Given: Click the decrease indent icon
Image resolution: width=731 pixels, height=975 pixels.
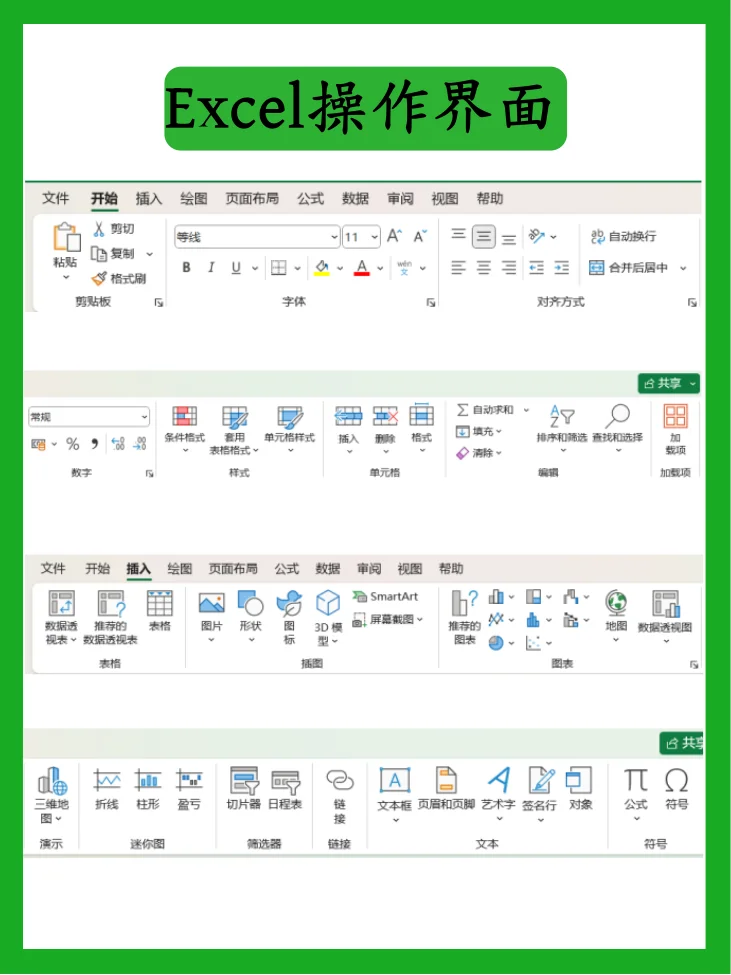Looking at the screenshot, I should point(536,267).
